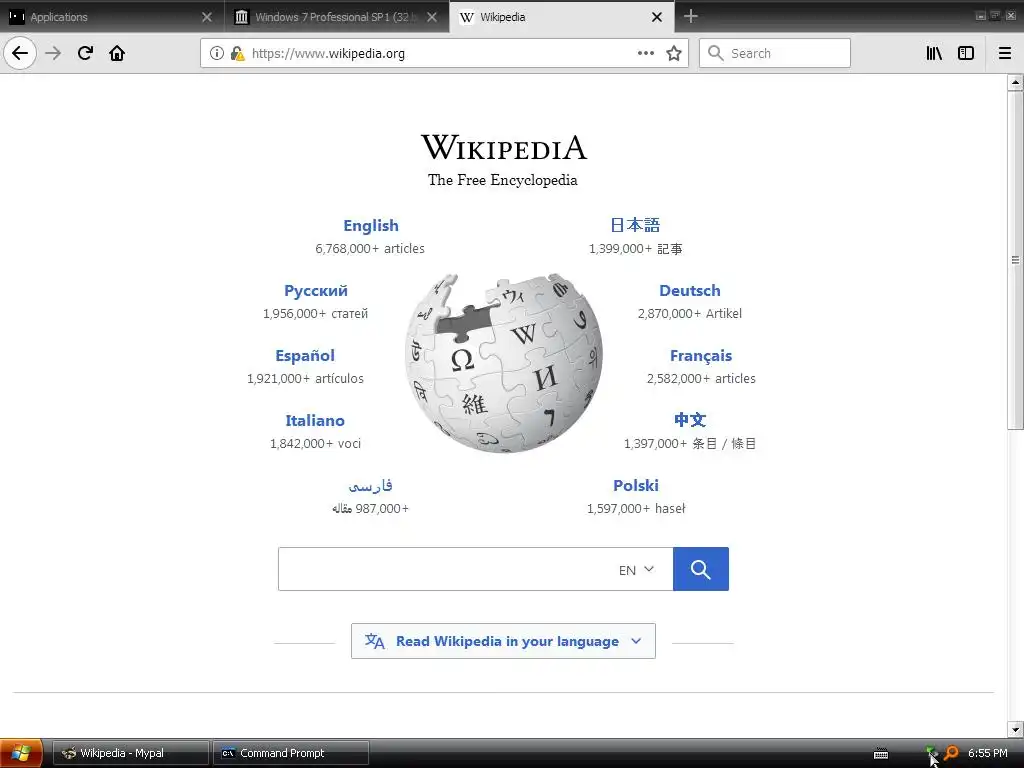The width and height of the screenshot is (1024, 768).
Task: Click "The Free Encyclopedia" subtitle
Action: [503, 180]
